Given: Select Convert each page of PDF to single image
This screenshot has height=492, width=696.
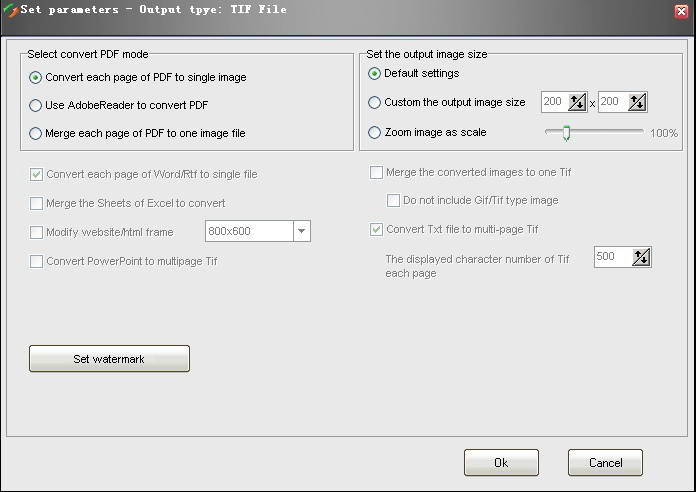Looking at the screenshot, I should (x=36, y=77).
